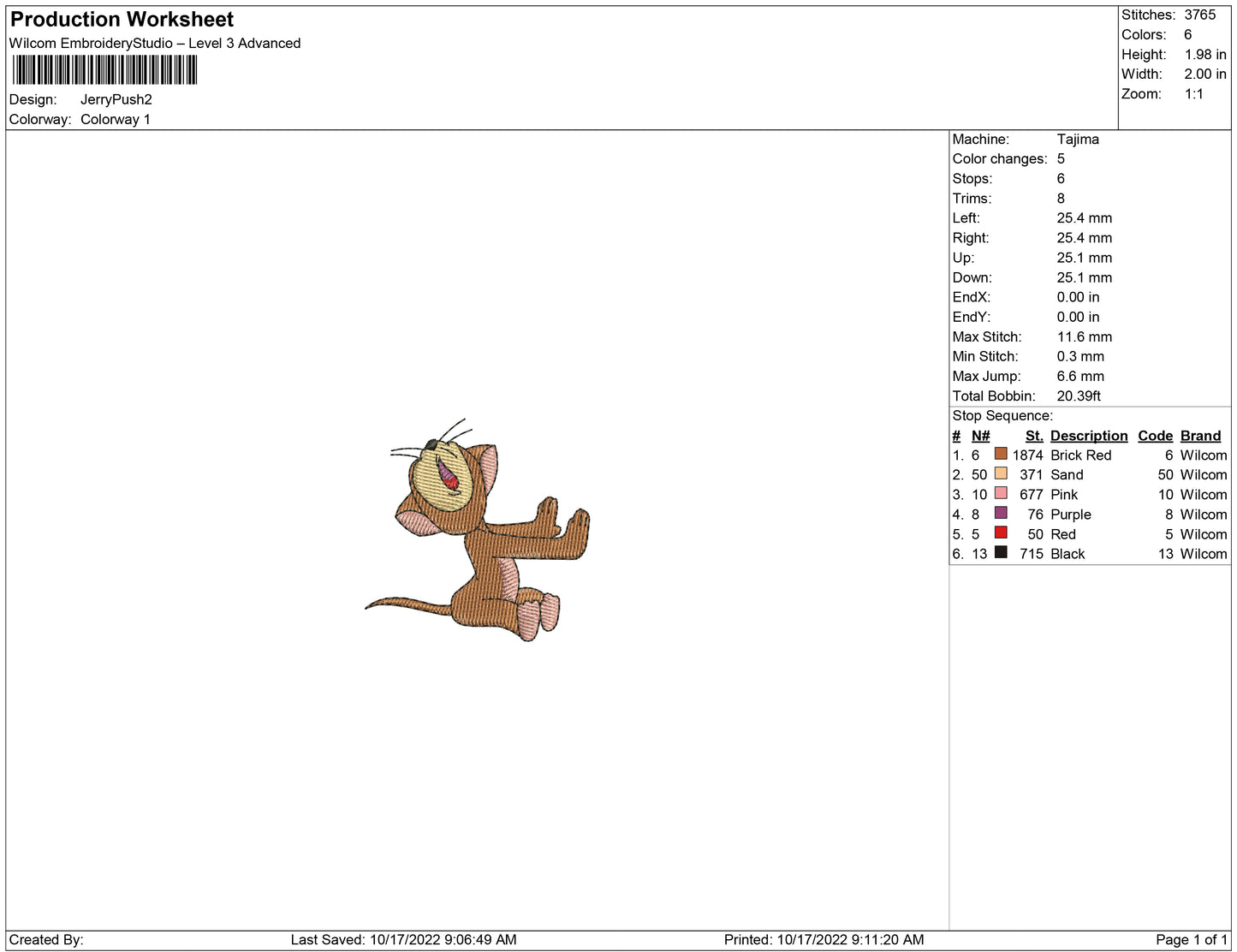Choose the Purple color swatch
Image resolution: width=1237 pixels, height=952 pixels.
(1001, 513)
